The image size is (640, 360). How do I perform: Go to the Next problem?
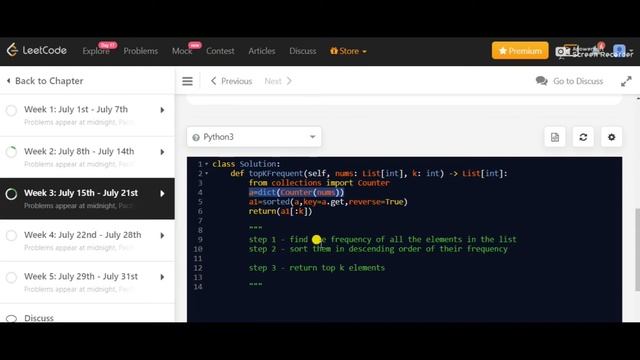(278, 81)
